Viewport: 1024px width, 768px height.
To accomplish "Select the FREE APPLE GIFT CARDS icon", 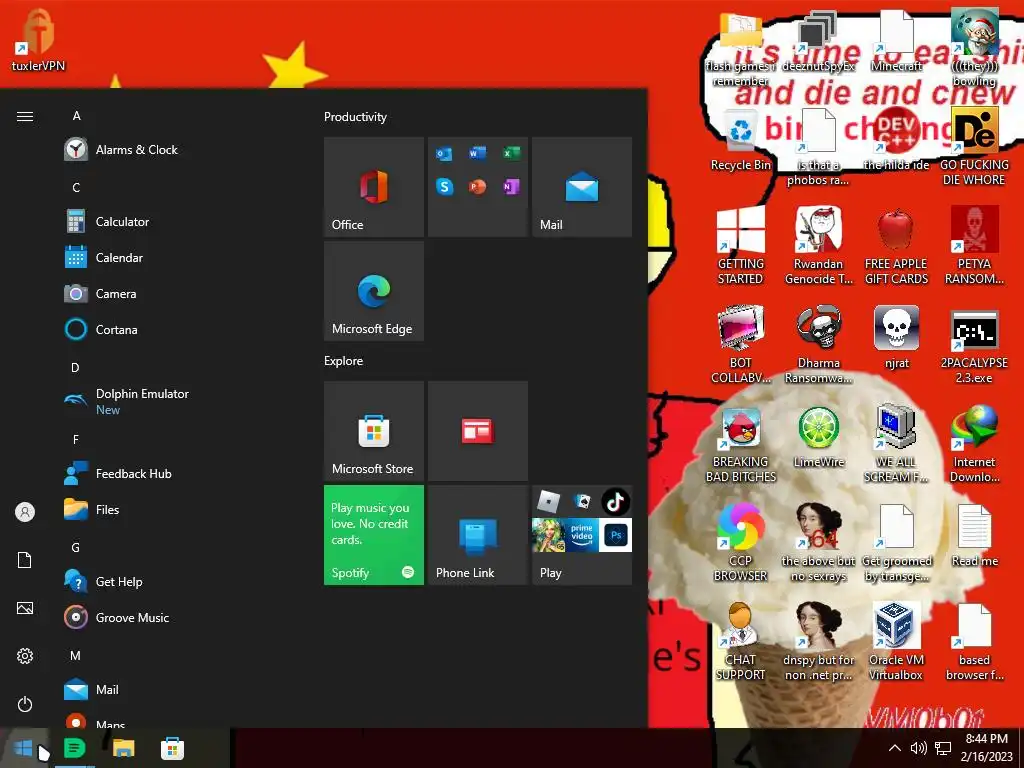I will pos(896,246).
